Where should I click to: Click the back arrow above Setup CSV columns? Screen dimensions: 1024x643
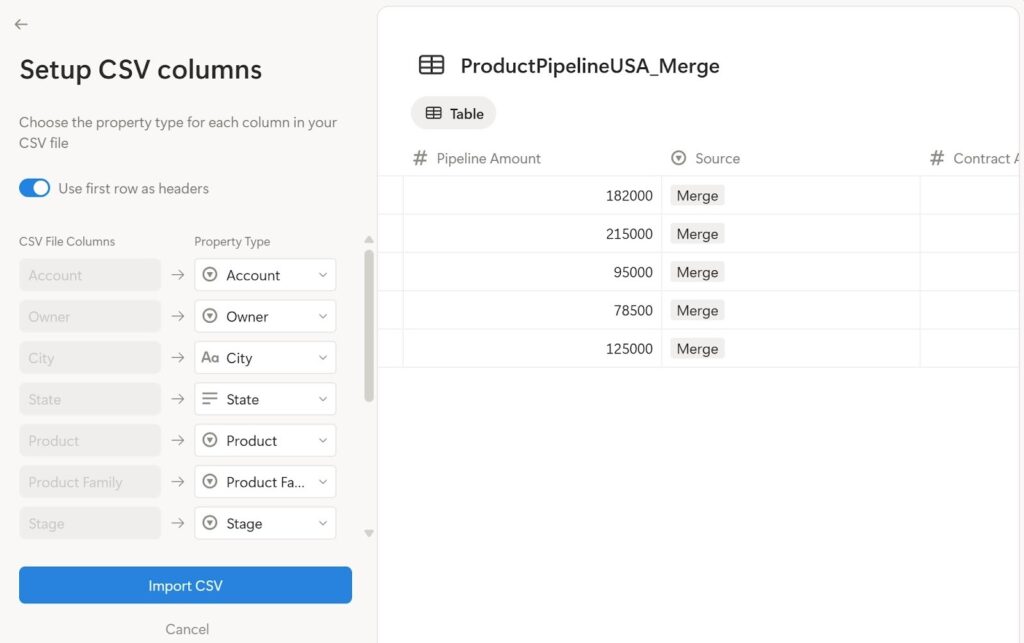tap(21, 24)
